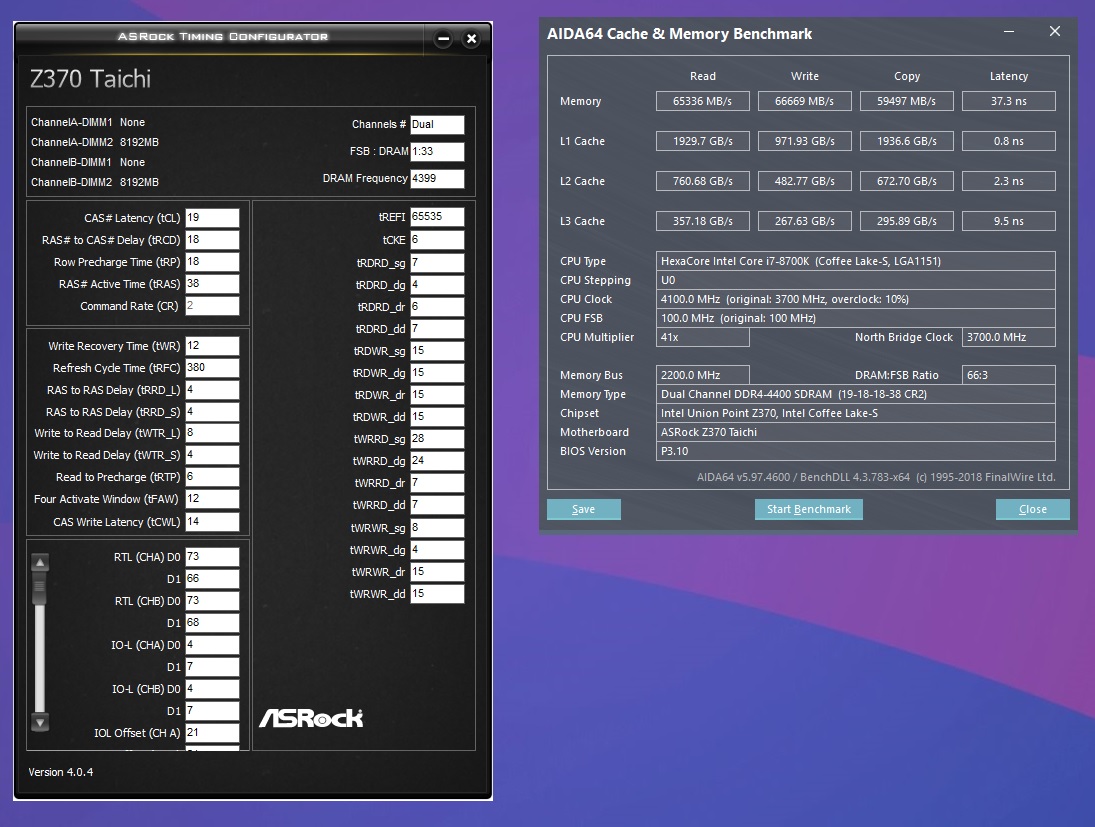The height and width of the screenshot is (827, 1095).
Task: Click the Read to Precharge (tRTP) field
Action: [x=212, y=477]
